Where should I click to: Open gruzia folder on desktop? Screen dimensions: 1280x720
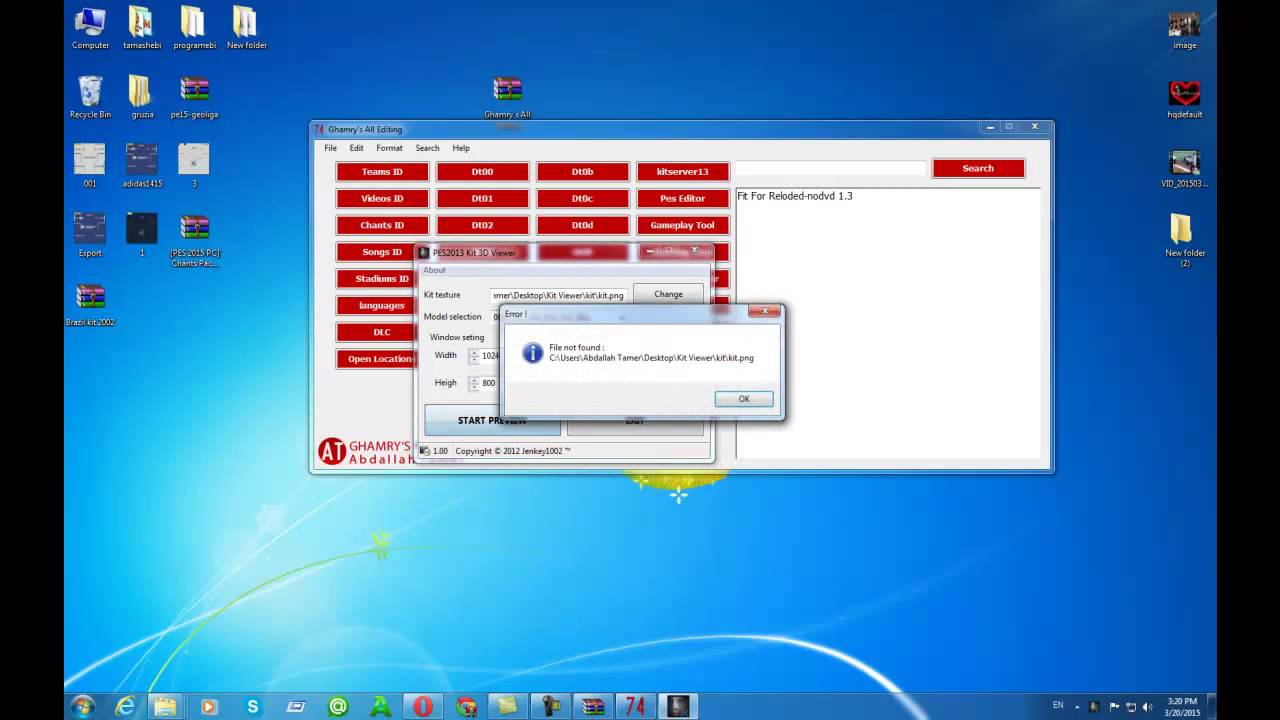tap(141, 97)
